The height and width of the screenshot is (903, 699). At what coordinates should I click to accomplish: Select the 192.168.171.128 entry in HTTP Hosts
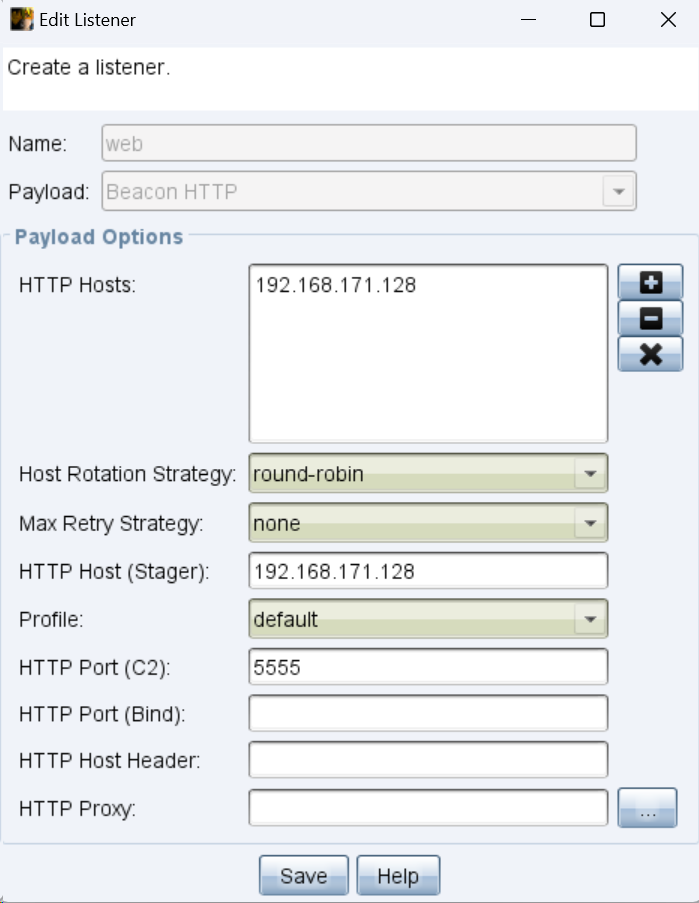click(336, 286)
